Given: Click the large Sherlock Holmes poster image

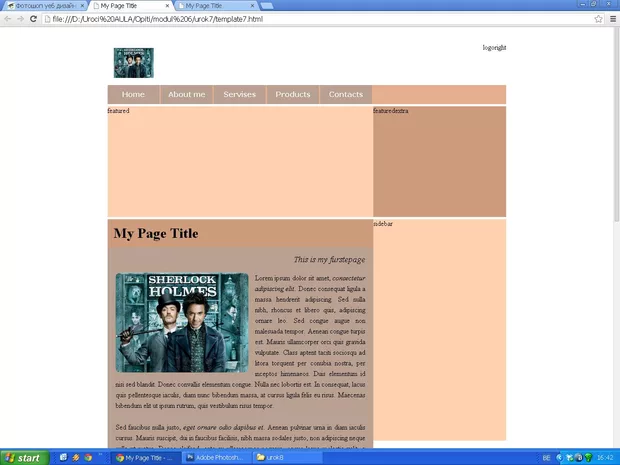Looking at the screenshot, I should pos(182,323).
